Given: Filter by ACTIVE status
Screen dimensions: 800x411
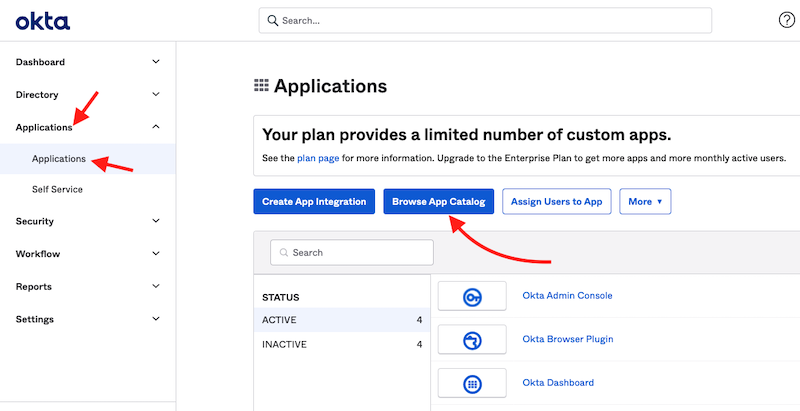Looking at the screenshot, I should point(342,320).
